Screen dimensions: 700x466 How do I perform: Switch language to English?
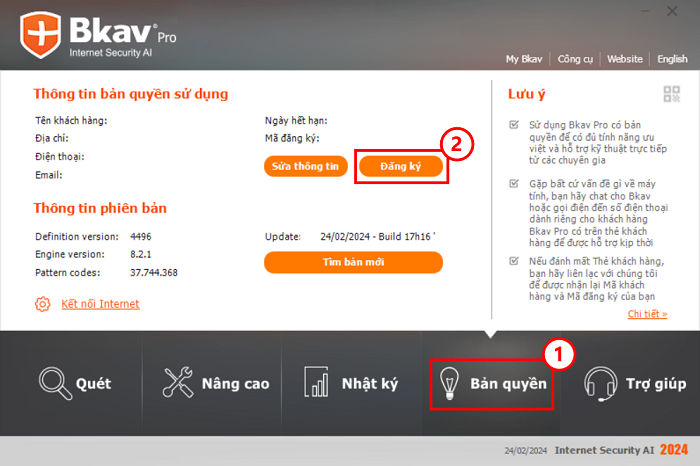(672, 59)
